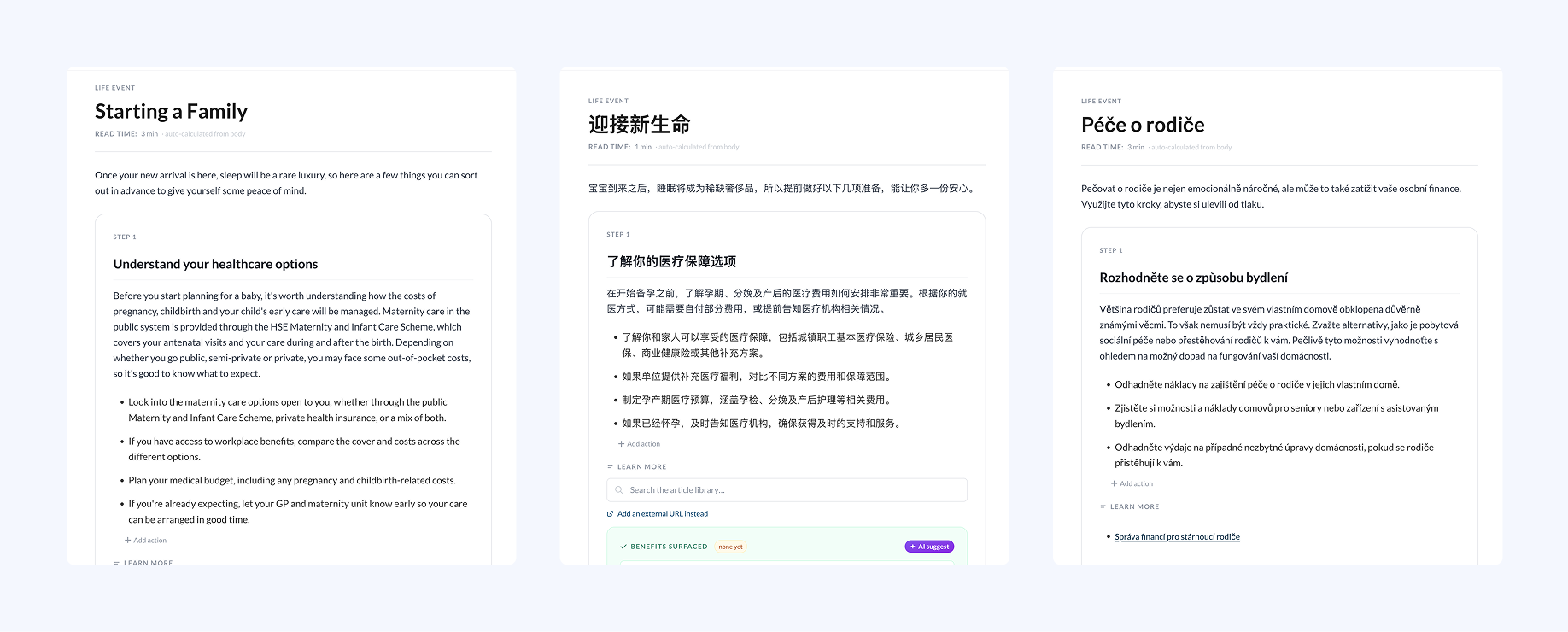Viewport: 1568px width, 632px height.
Task: Click the bullet starting 'Zjistěte si možnosti a náklady'
Action: [1277, 416]
